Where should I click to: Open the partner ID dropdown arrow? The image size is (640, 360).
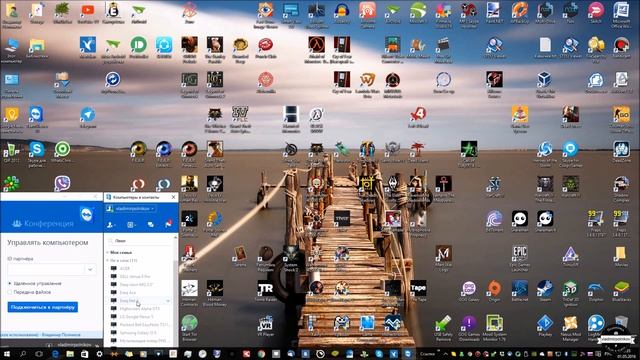[x=90, y=269]
